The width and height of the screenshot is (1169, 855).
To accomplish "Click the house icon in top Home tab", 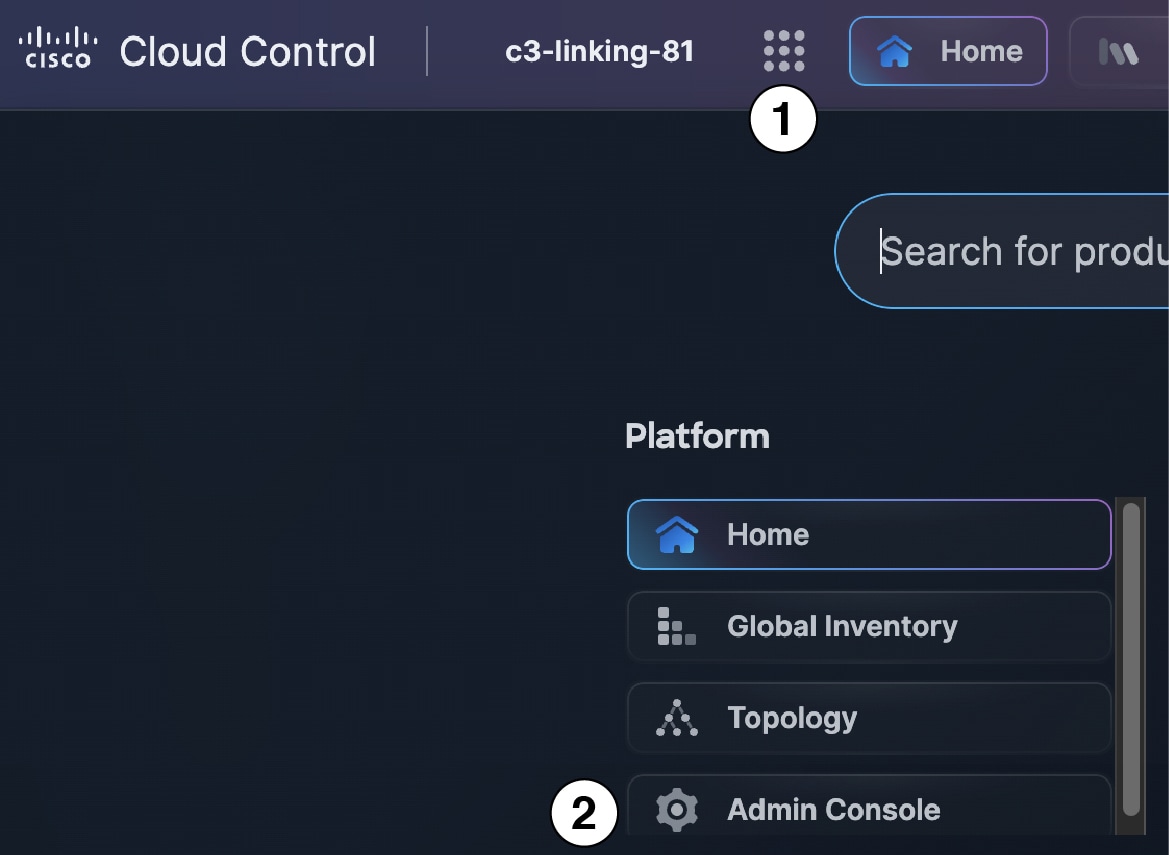I will 895,51.
